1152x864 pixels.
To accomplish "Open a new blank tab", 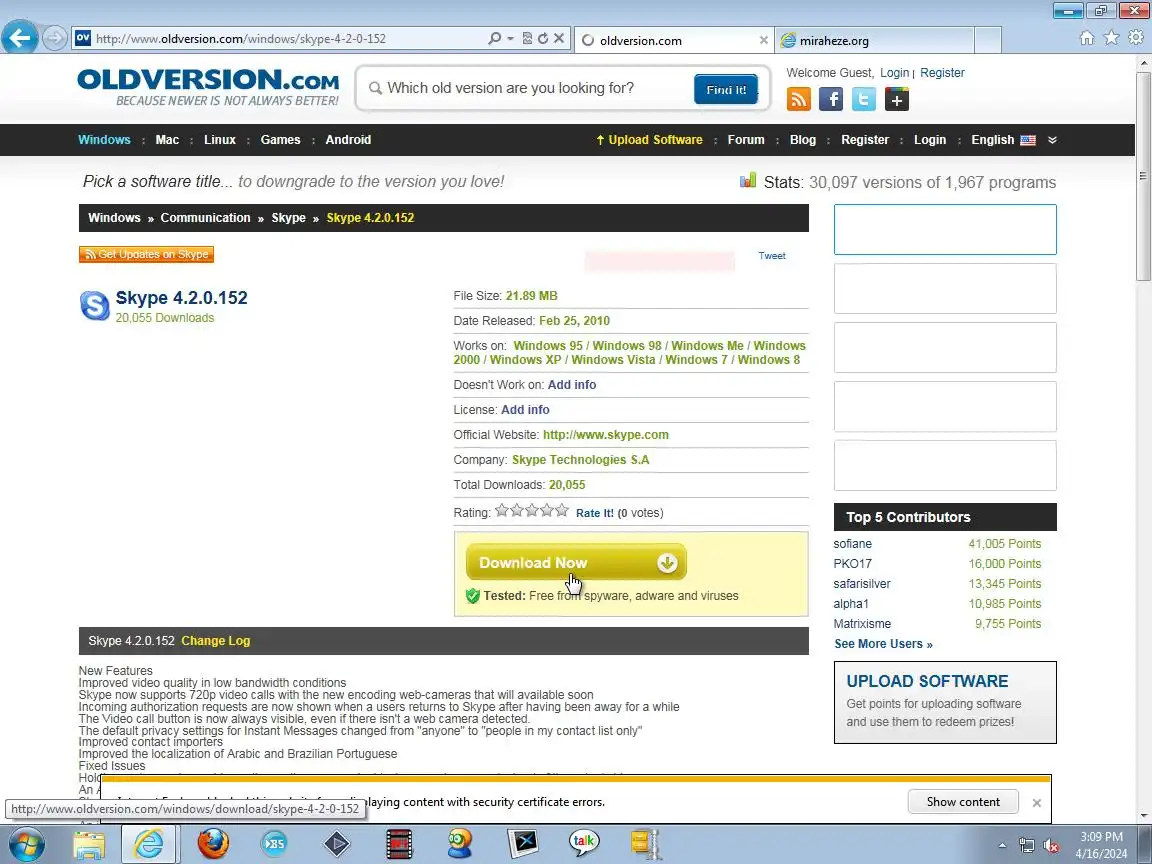I will (987, 40).
